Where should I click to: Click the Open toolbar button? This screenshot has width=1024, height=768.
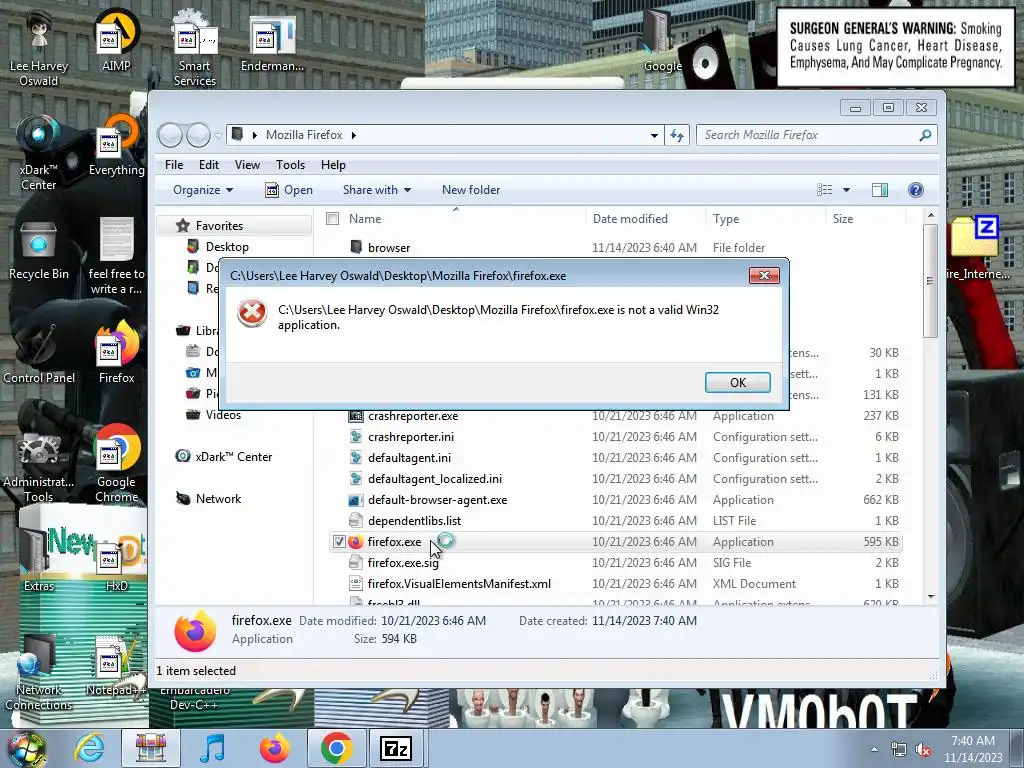289,190
